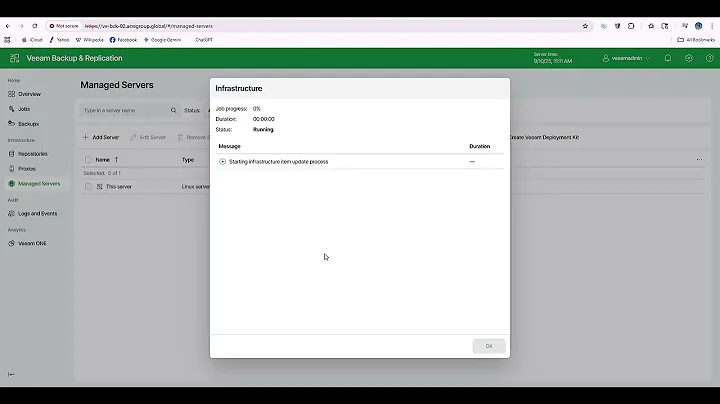Open the iCloud bookmark
Screen dimensions: 720x404
click(32, 40)
